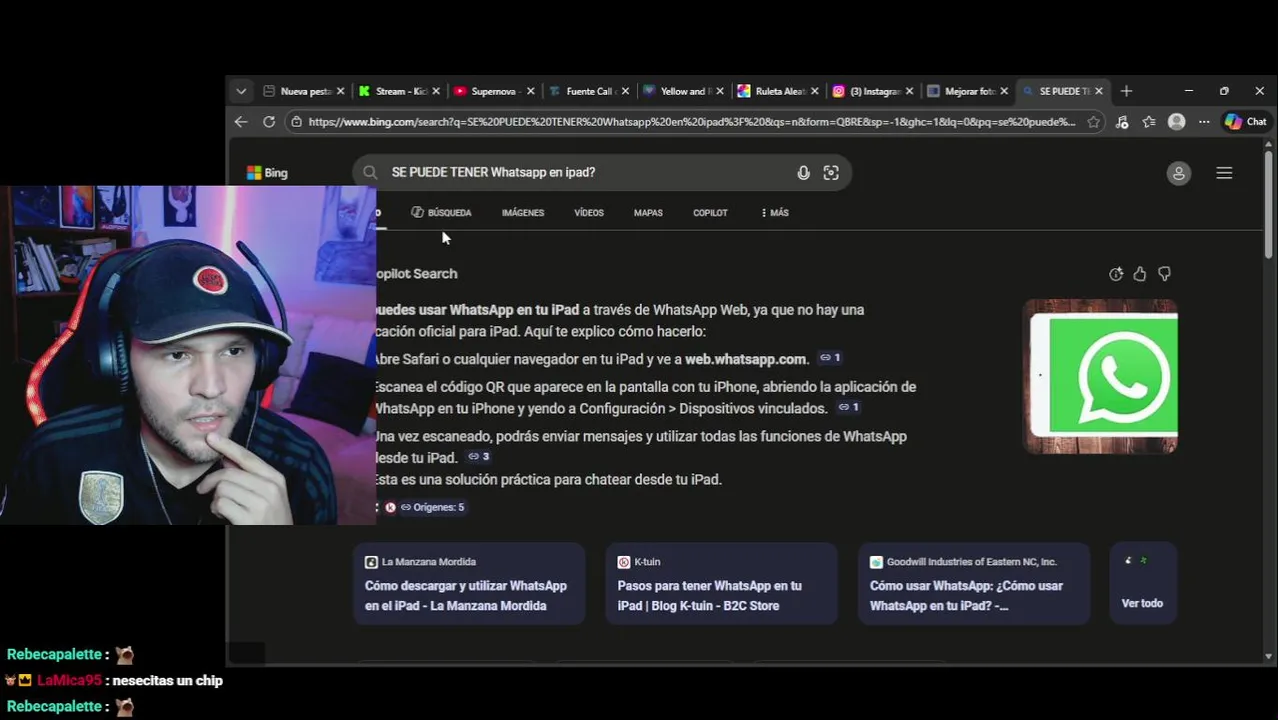Close the active SE PUEDE TENER tab
This screenshot has height=720, width=1278.
pos(1099,91)
